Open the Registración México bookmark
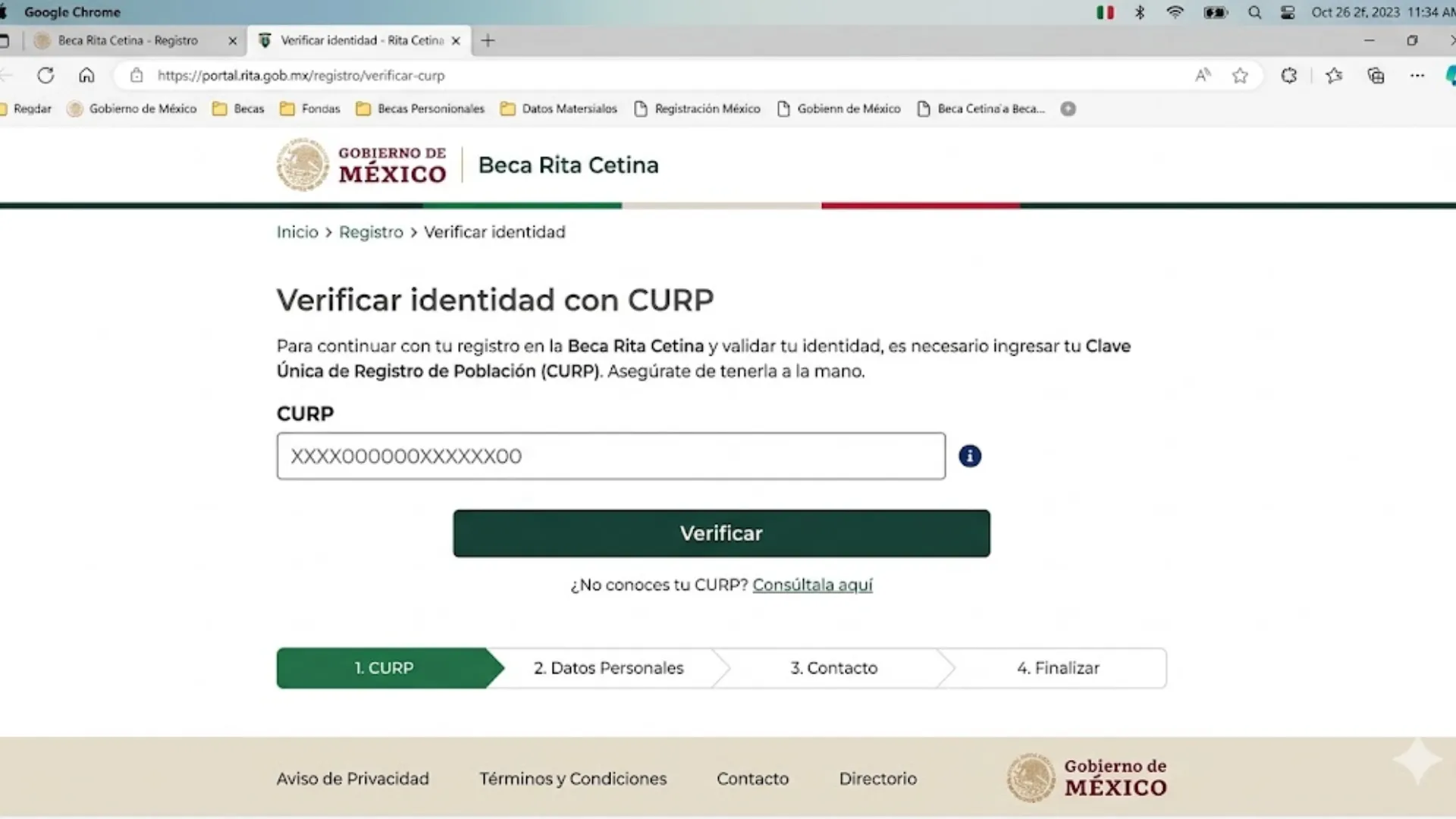 (697, 108)
